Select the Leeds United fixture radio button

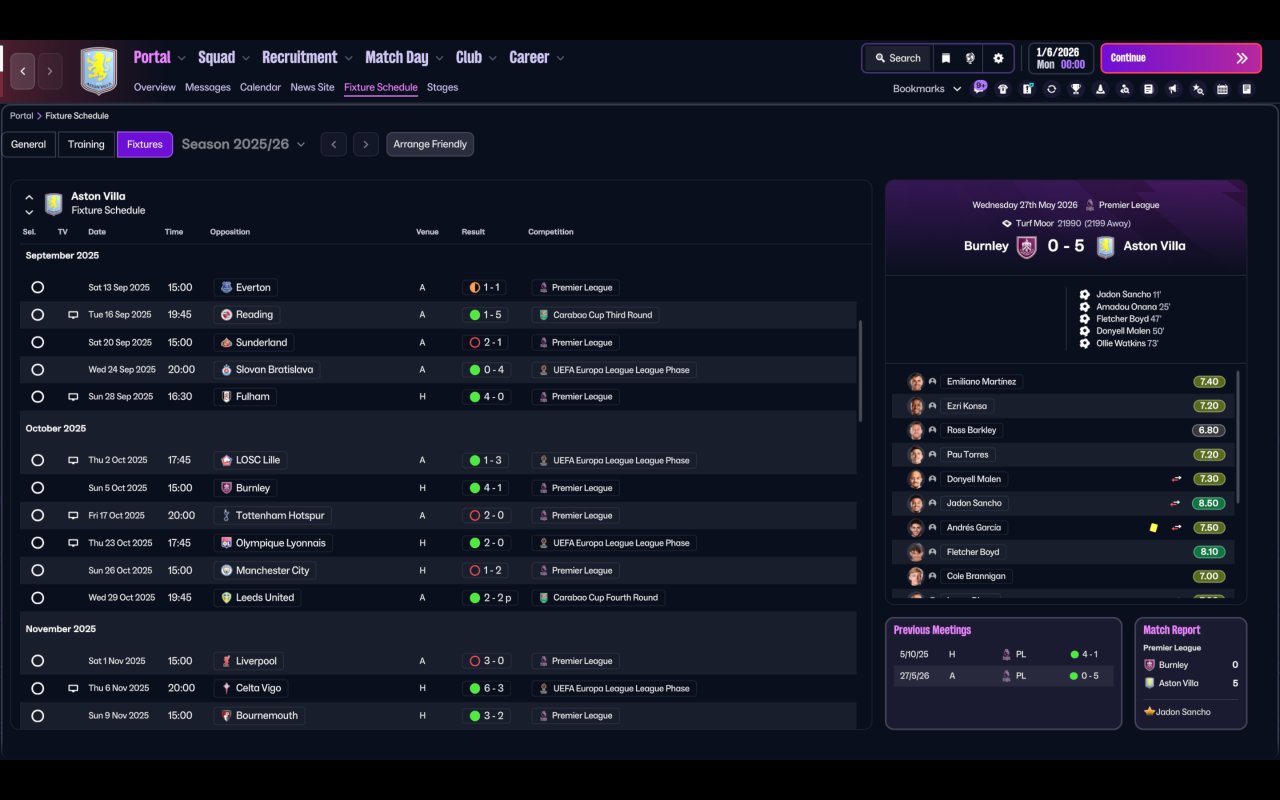tap(37, 598)
